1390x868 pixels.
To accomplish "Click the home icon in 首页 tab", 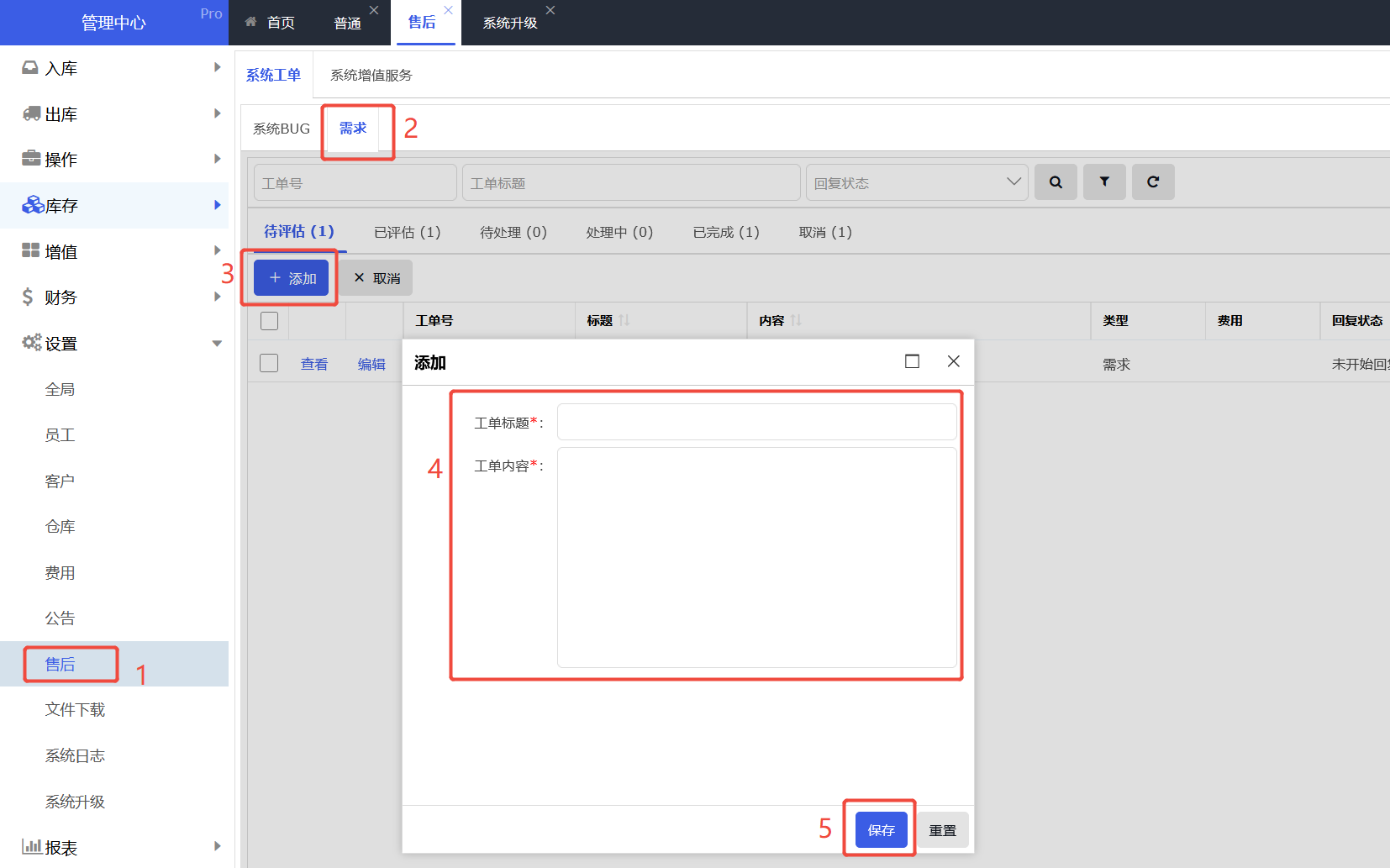I will click(250, 22).
